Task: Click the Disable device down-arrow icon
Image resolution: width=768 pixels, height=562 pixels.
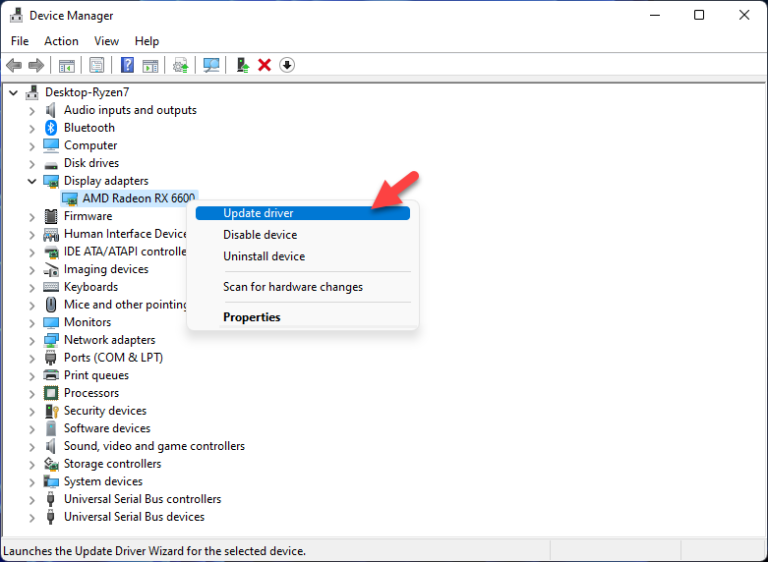Action: pyautogui.click(x=287, y=65)
